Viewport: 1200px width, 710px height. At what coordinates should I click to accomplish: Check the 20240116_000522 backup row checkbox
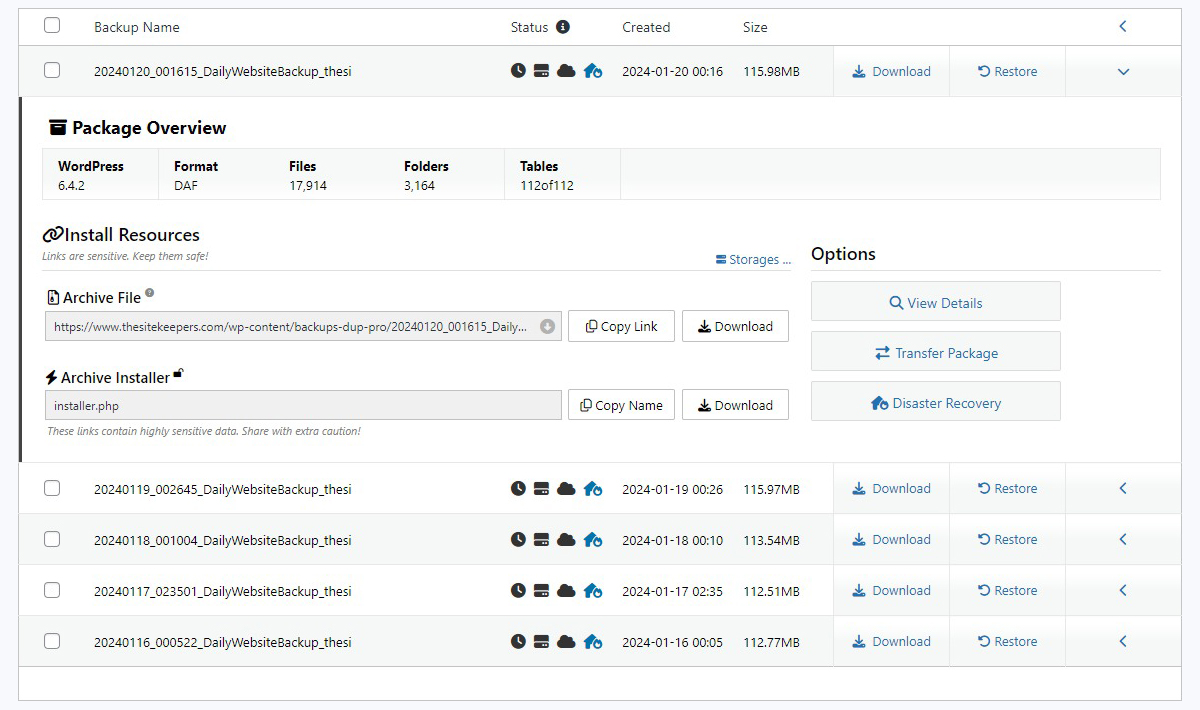click(x=52, y=641)
